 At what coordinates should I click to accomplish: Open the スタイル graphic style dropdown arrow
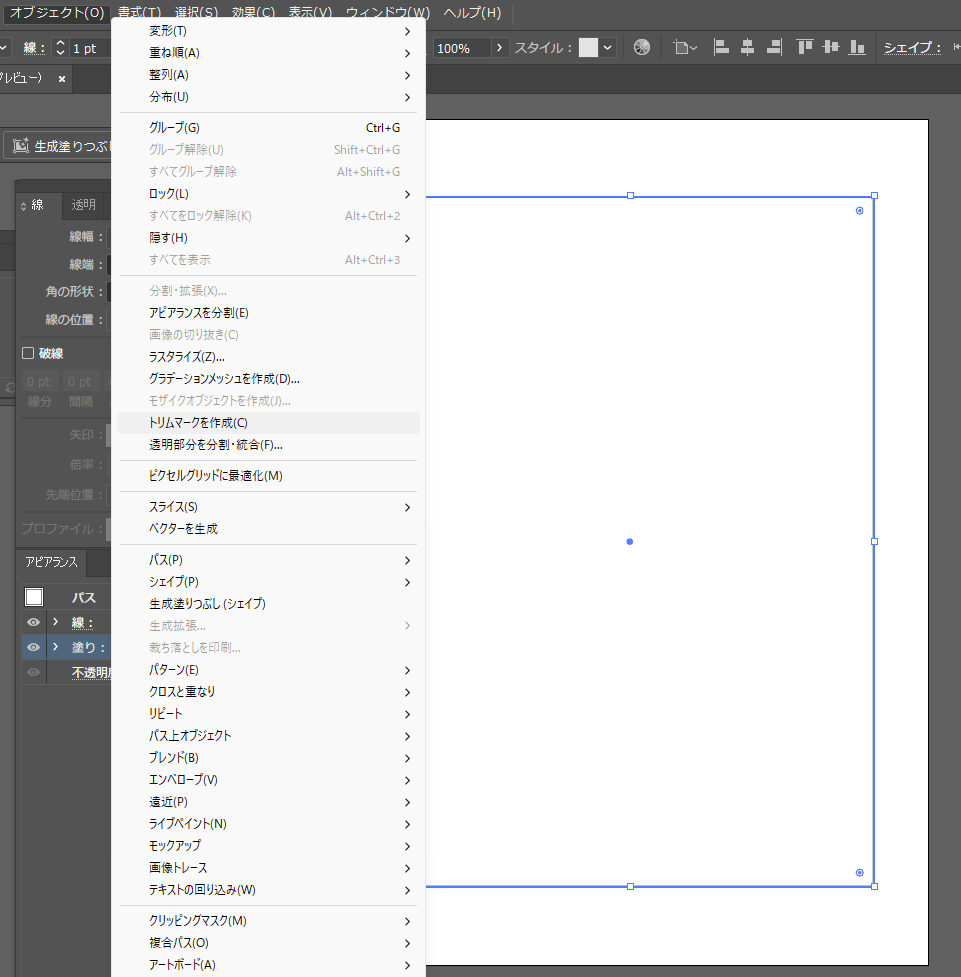point(607,47)
